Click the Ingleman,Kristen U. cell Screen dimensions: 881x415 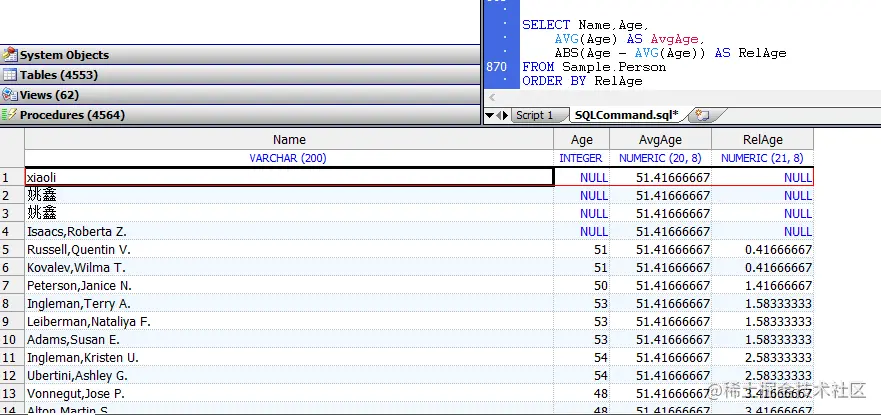point(289,357)
